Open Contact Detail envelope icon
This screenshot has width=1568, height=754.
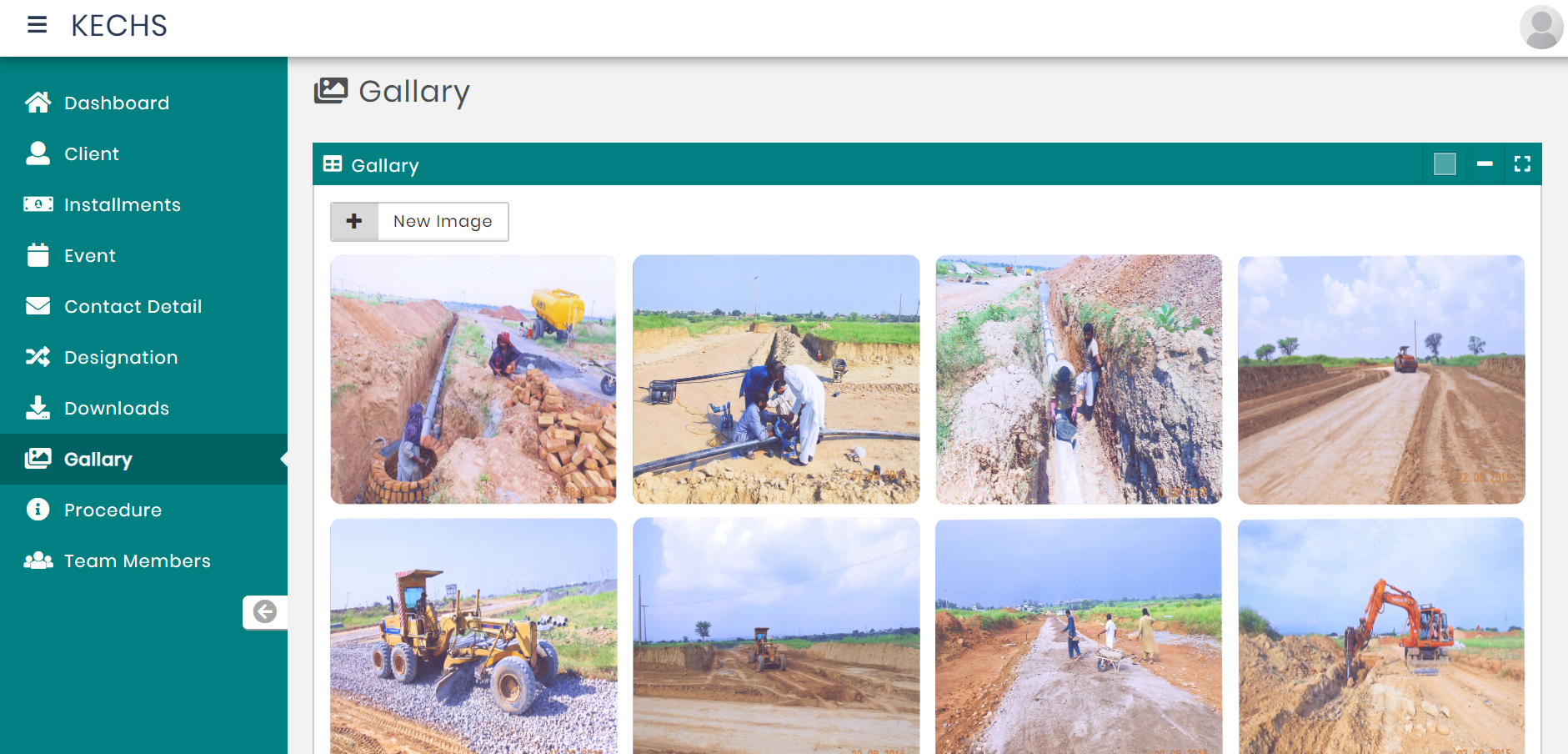coord(38,306)
